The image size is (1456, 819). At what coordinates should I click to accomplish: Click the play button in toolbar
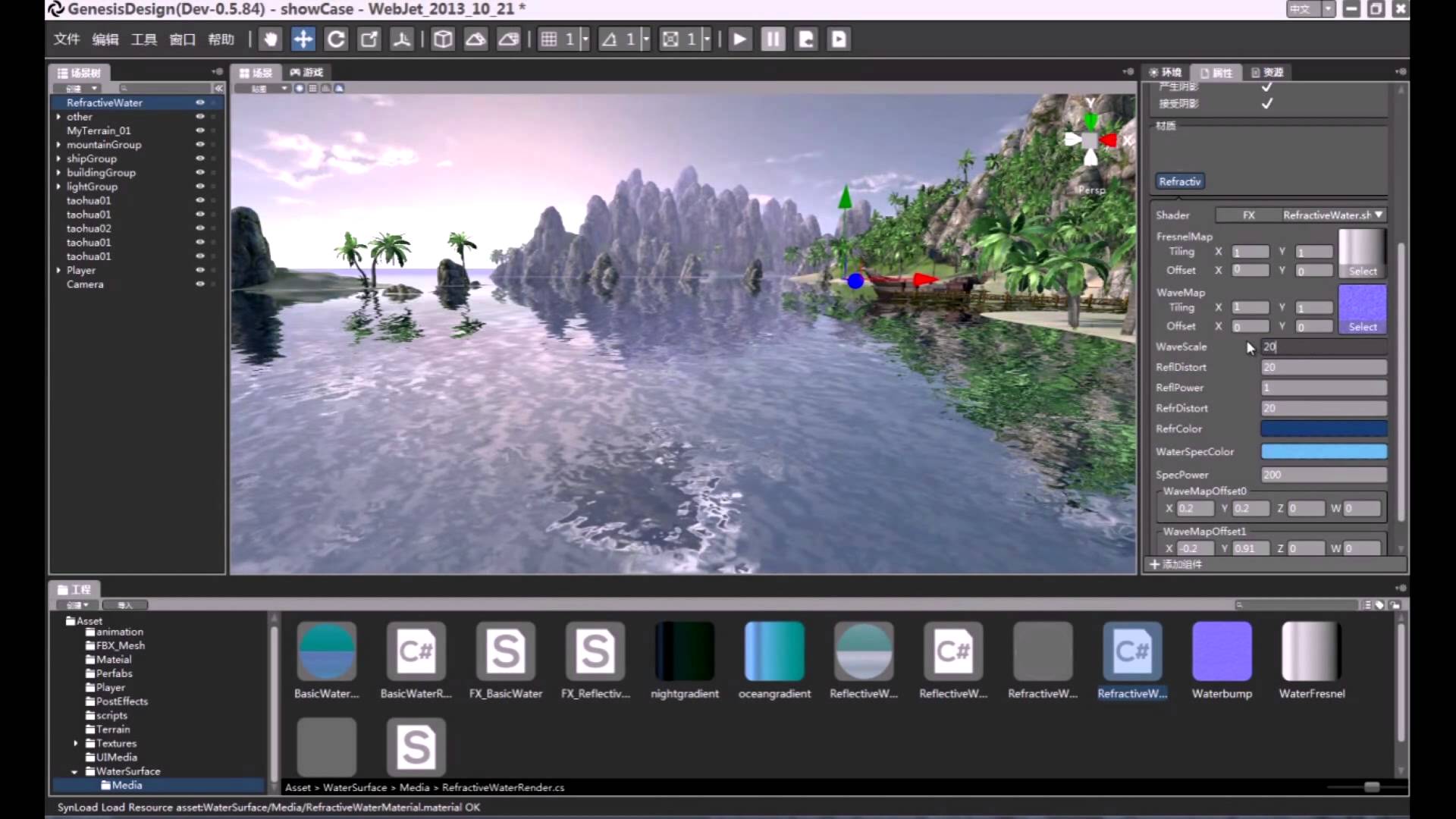[x=739, y=39]
